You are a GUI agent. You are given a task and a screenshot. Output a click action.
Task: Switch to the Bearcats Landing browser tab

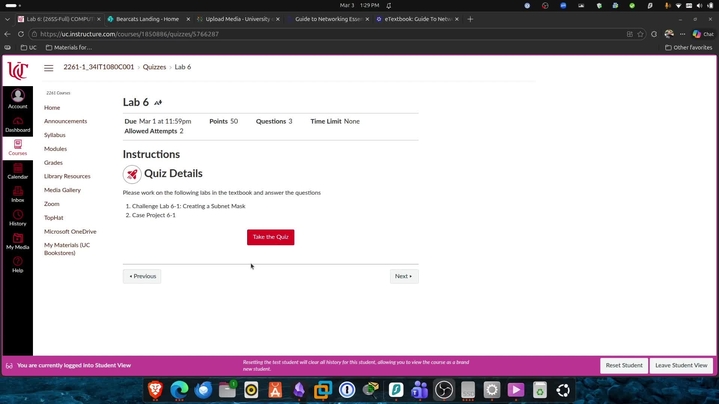[145, 19]
